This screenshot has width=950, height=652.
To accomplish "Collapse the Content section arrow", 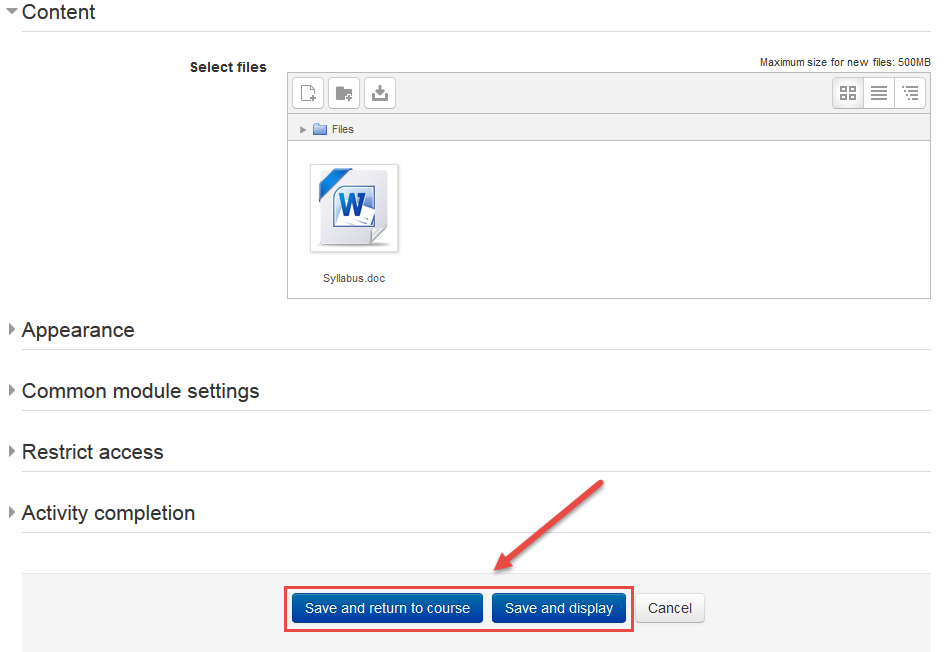I will 12,12.
